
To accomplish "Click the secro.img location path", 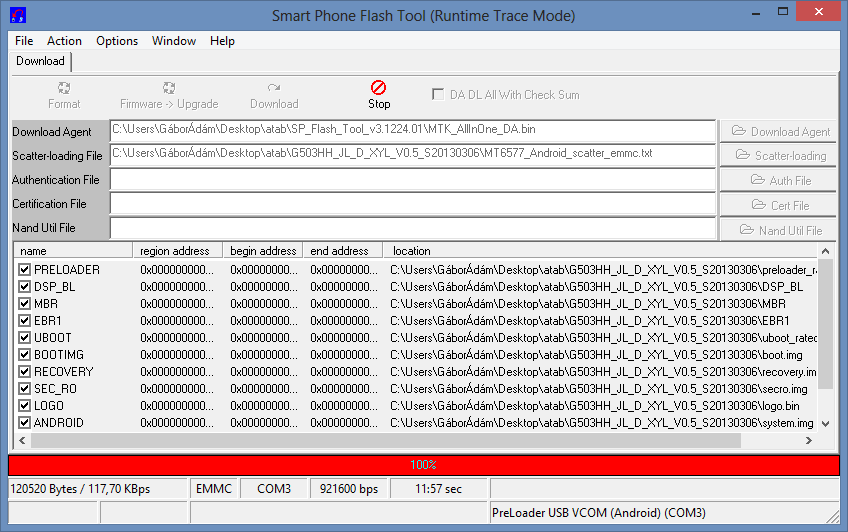I will 599,389.
